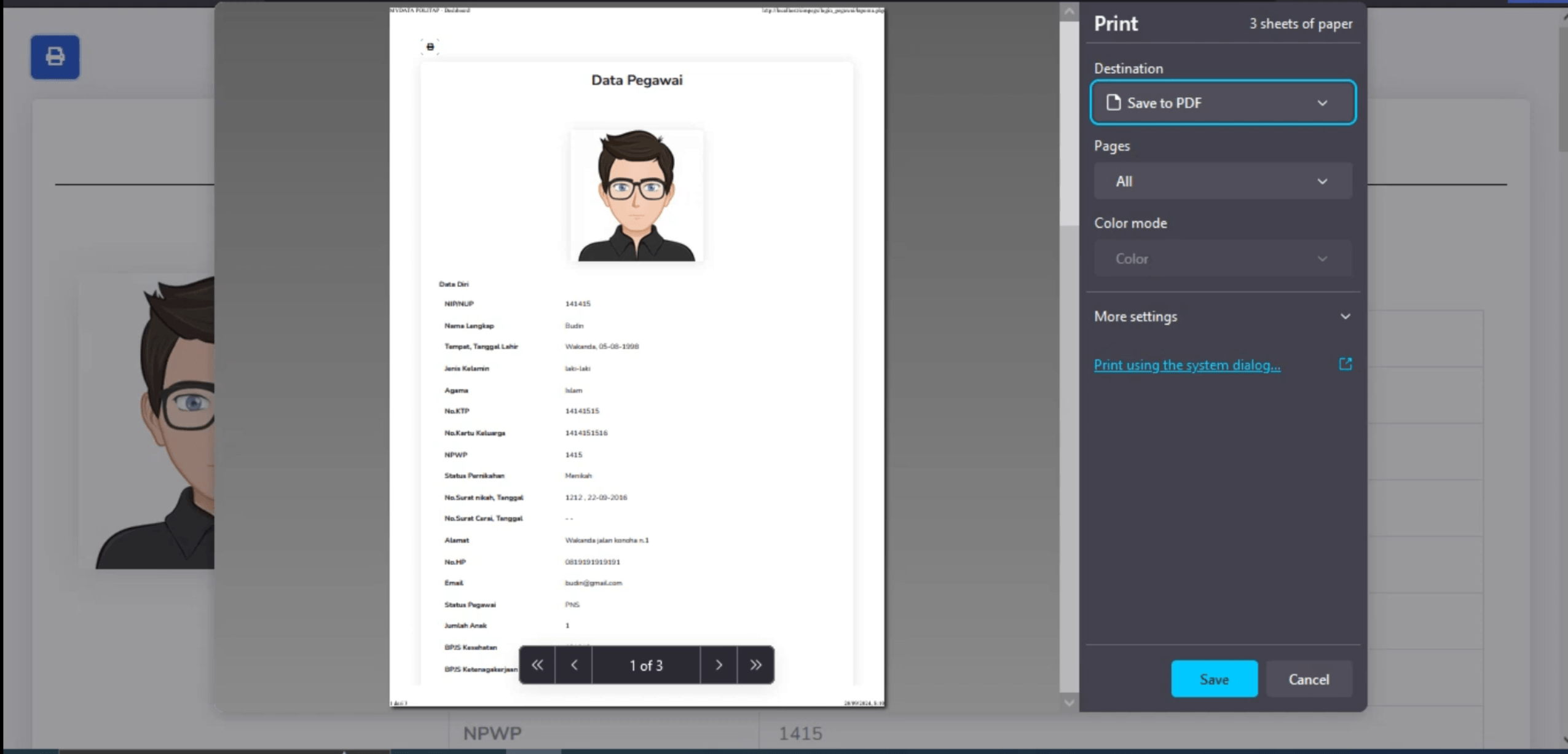Click the 'Data Pegawai' heading in preview
Viewport: 1568px width, 754px height.
coord(637,80)
